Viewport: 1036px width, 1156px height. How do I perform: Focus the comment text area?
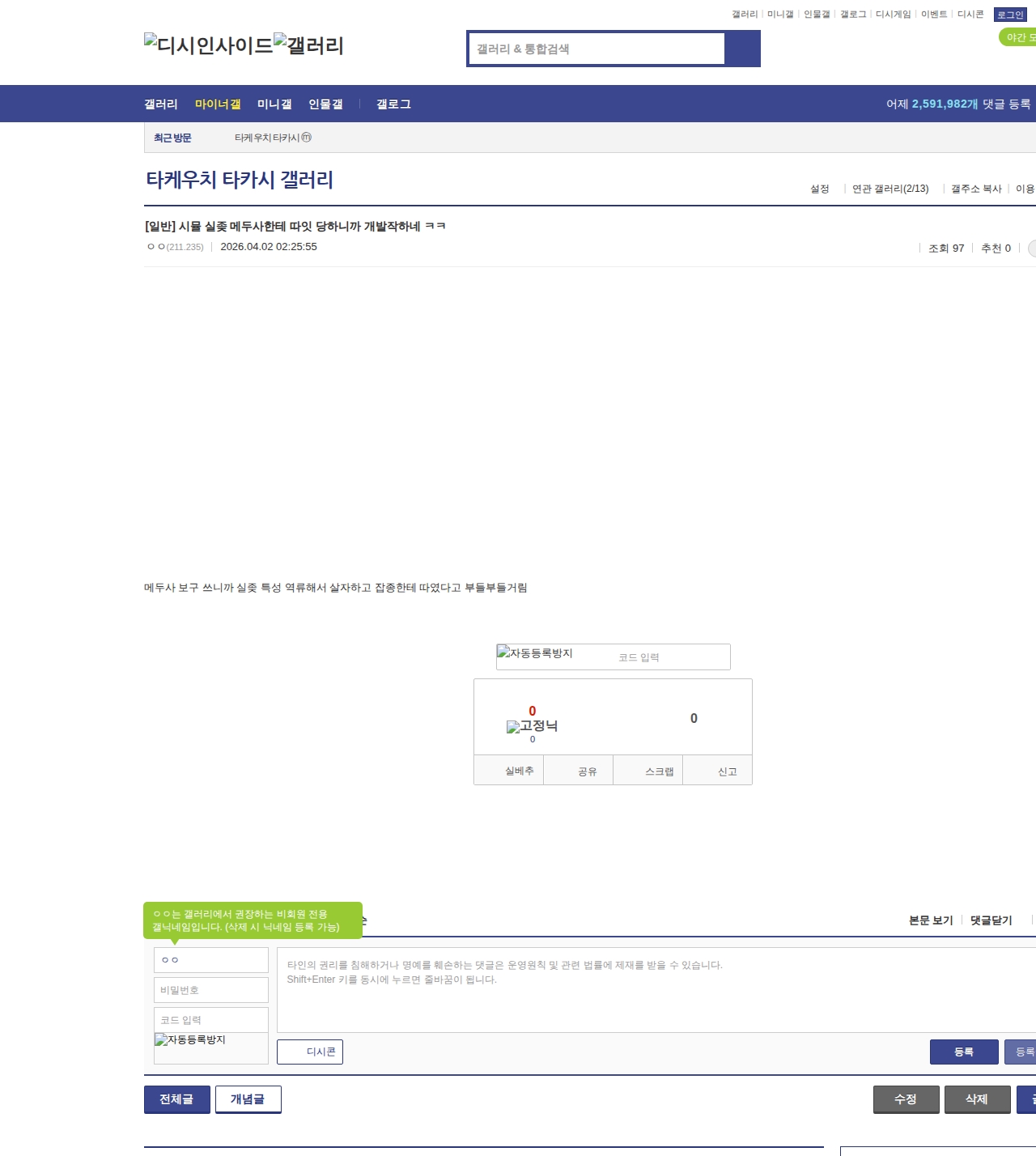(x=656, y=990)
